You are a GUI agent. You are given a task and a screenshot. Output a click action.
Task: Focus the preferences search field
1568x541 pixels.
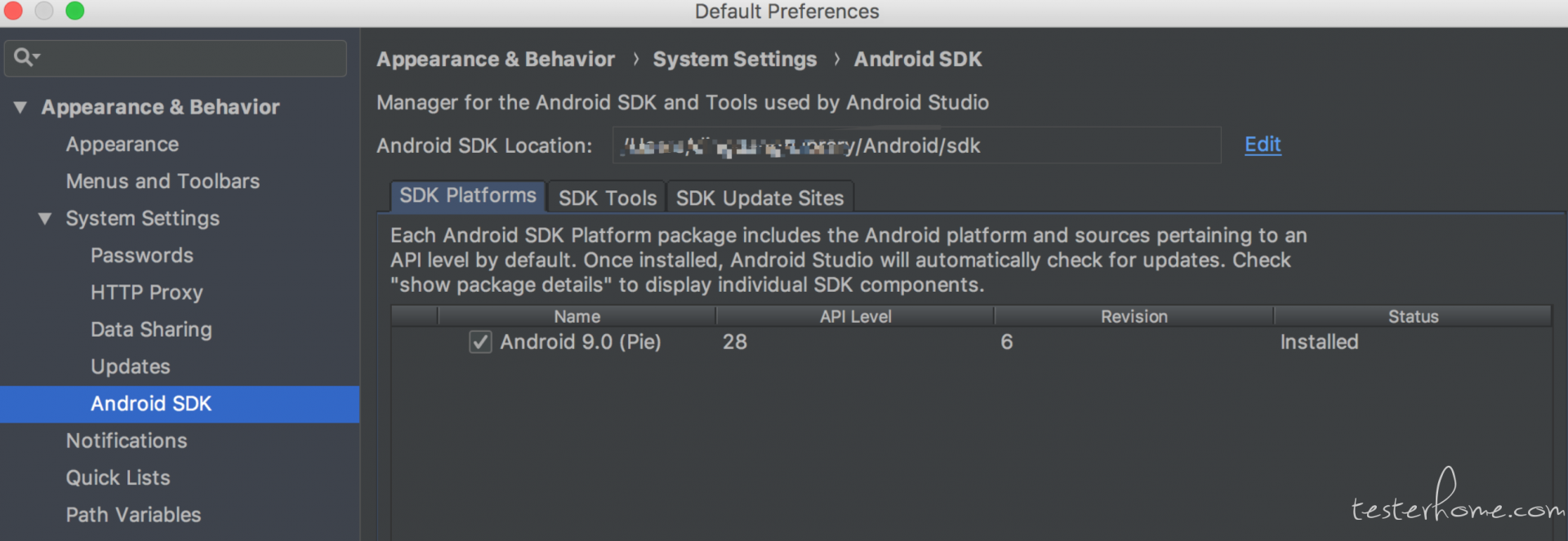[x=176, y=58]
